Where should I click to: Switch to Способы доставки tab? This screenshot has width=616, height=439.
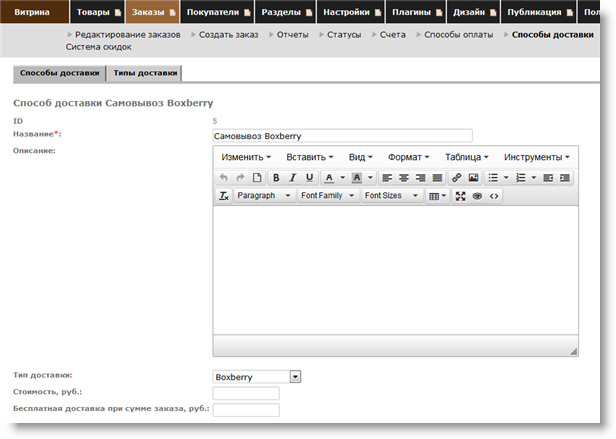[x=59, y=73]
